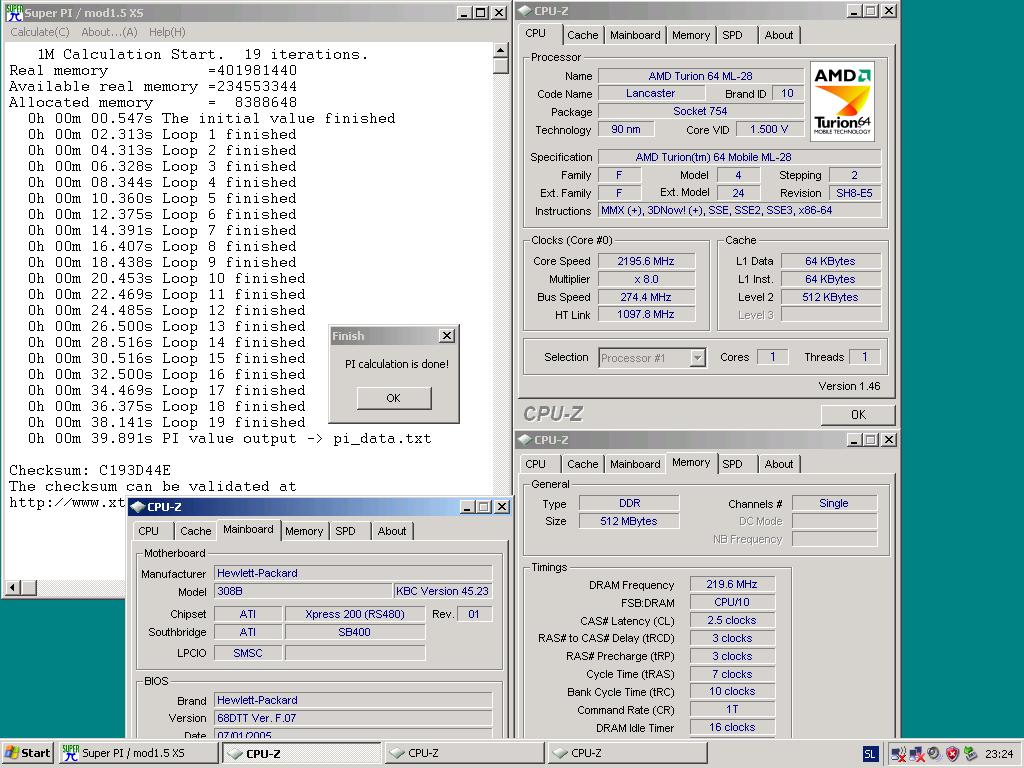The image size is (1024, 768).
Task: Click the top CPU-Z window title icon
Action: (526, 11)
